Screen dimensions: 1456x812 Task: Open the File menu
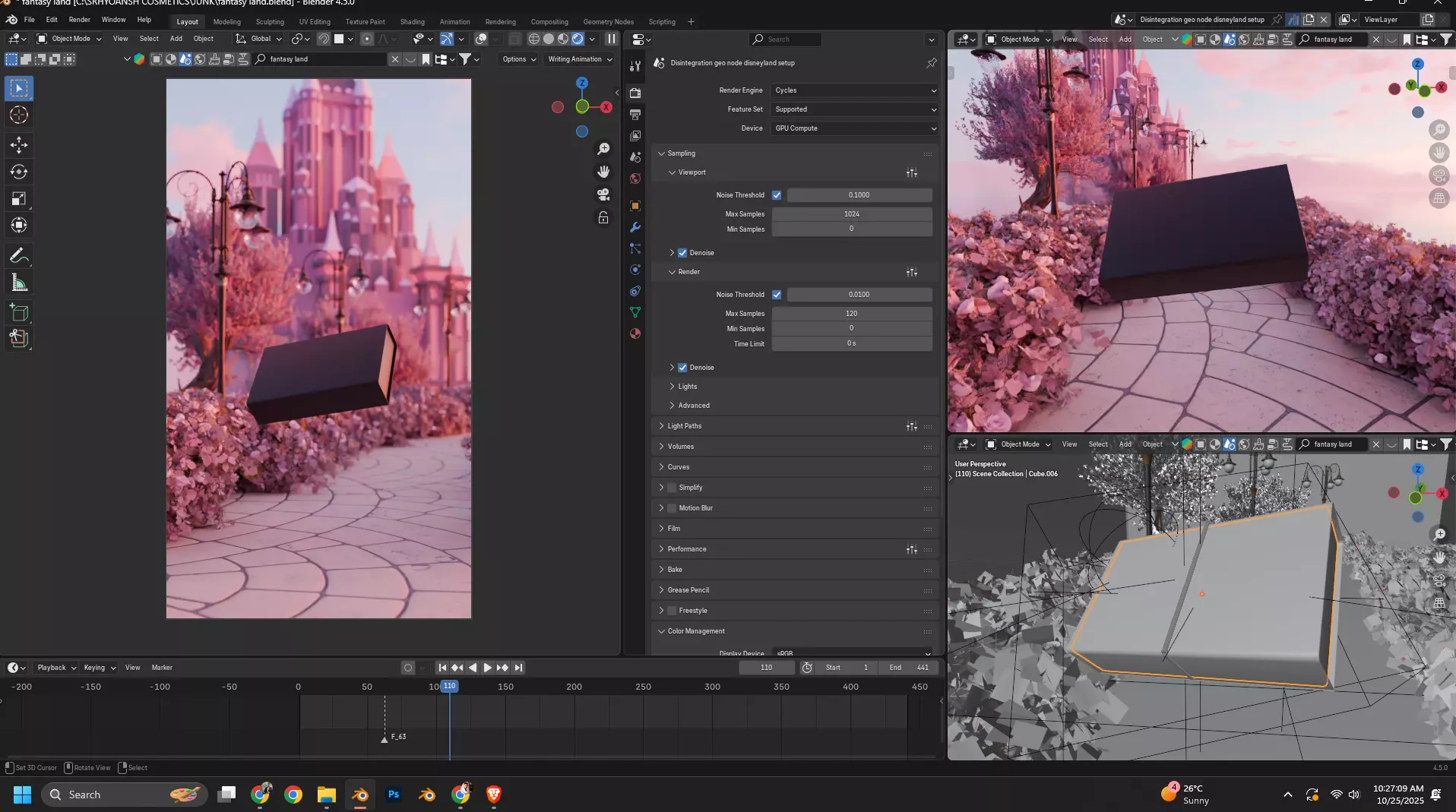coord(29,20)
